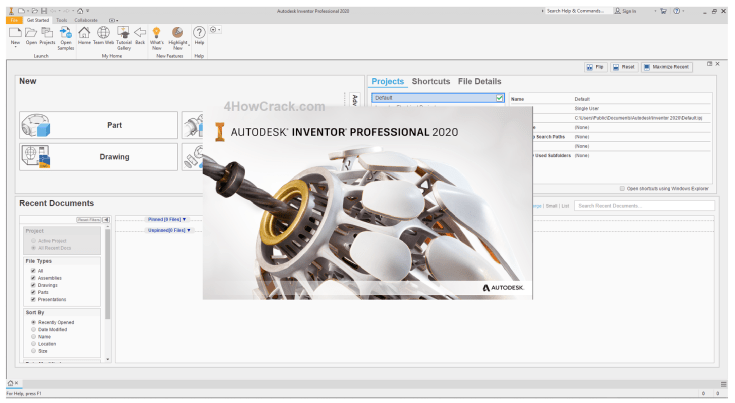735x403 pixels.
Task: Switch to the File Details tab
Action: coord(480,82)
